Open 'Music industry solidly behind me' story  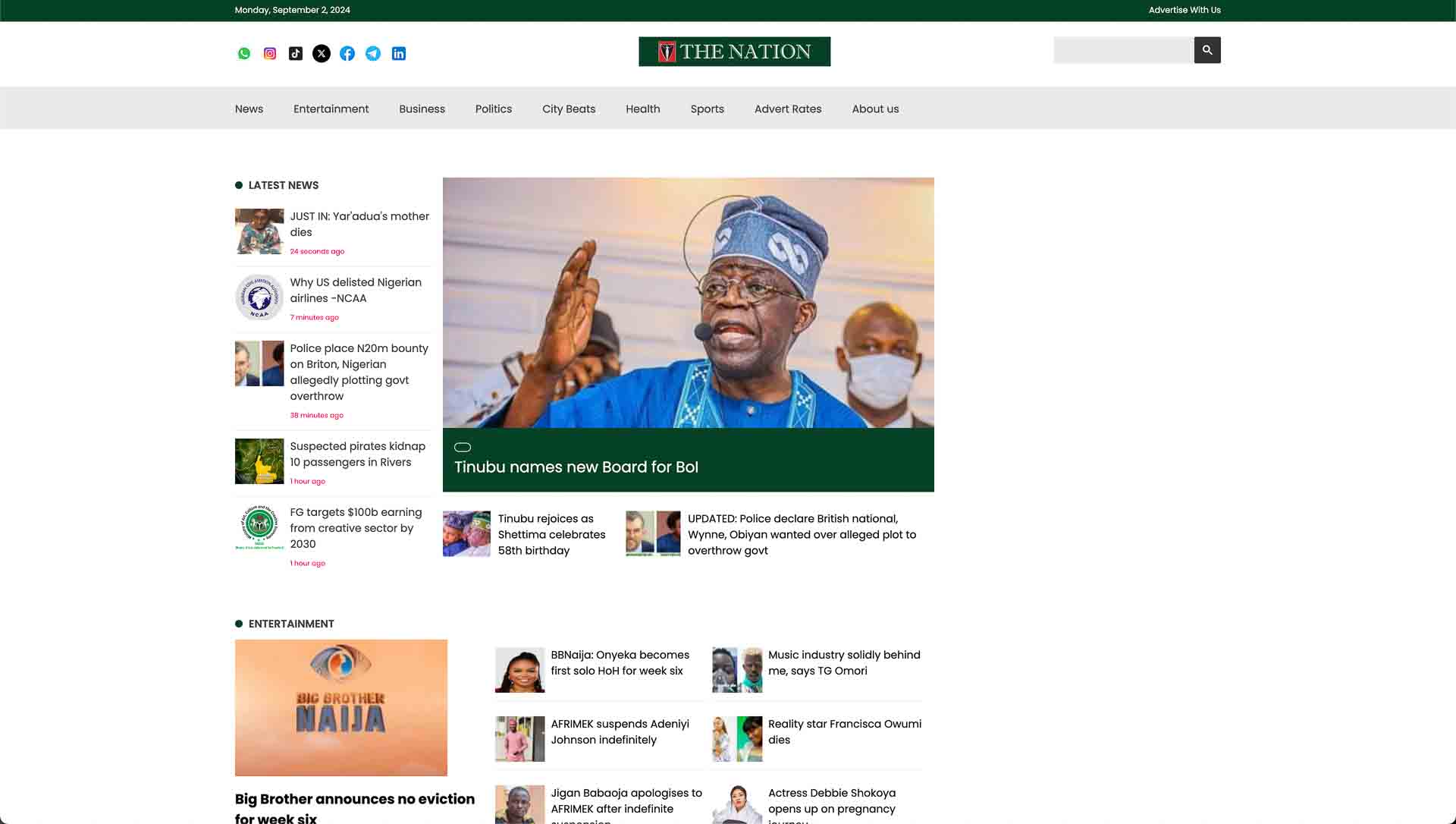(844, 662)
